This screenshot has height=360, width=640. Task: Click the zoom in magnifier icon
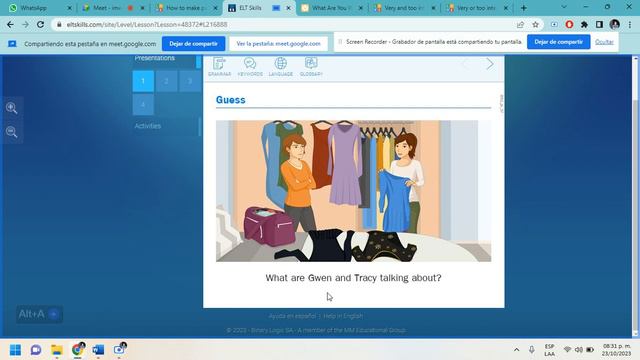pyautogui.click(x=11, y=108)
